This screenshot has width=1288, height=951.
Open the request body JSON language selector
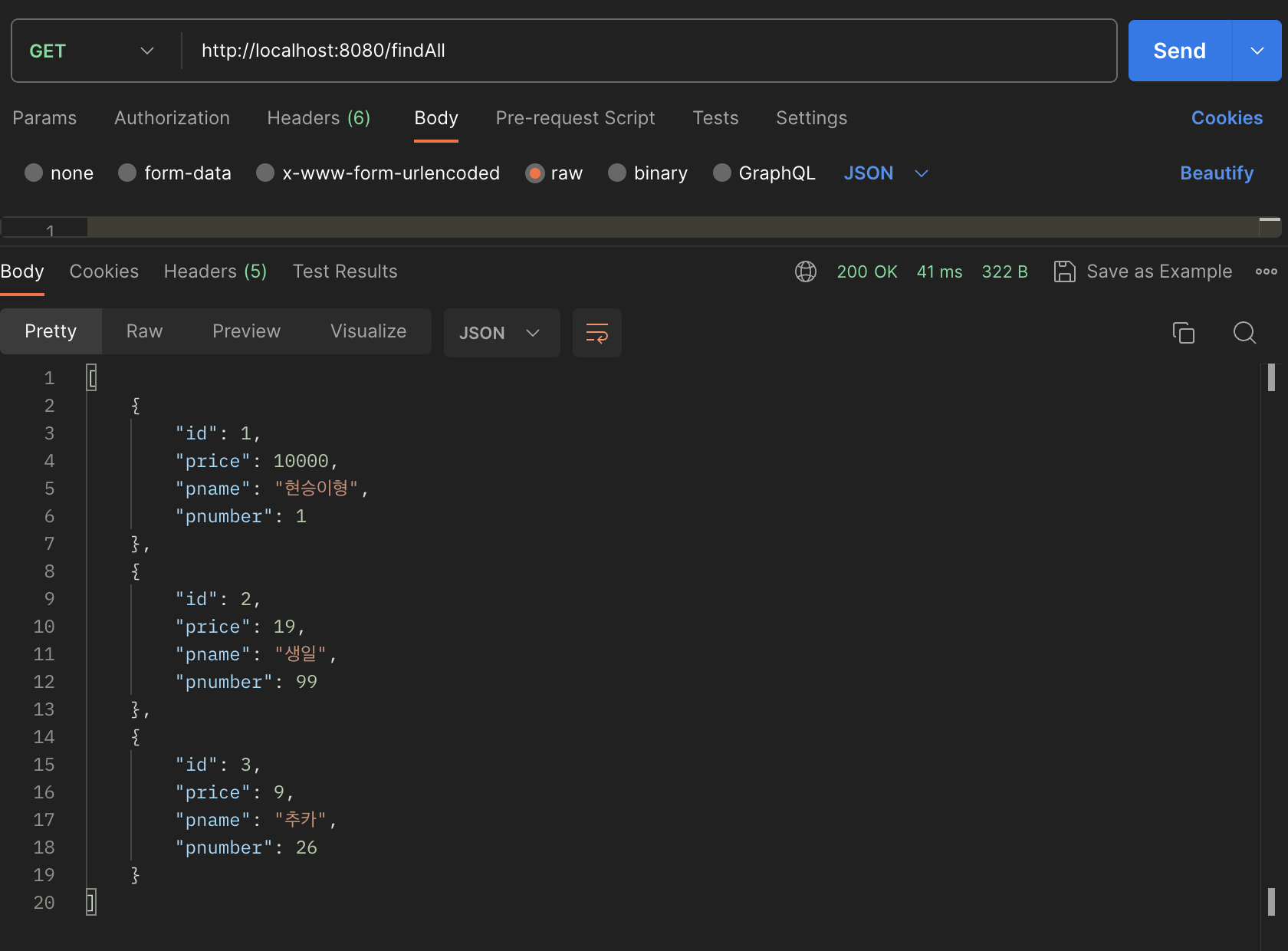tap(886, 173)
